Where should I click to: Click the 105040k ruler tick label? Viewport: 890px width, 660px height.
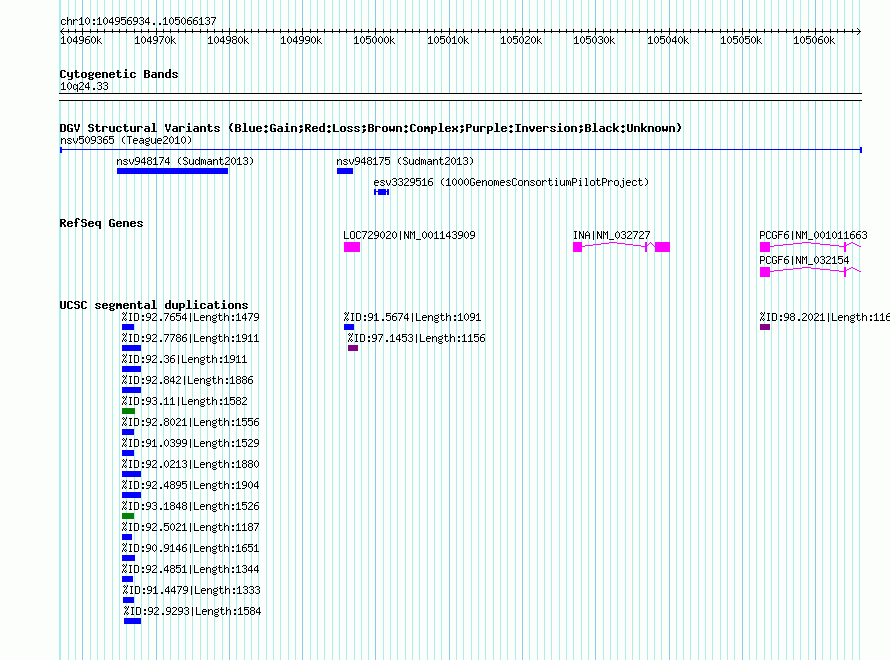668,40
